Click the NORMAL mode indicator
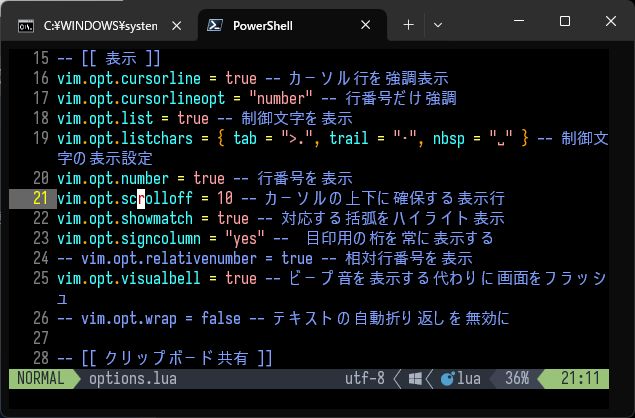Screen dimensions: 635x418 pyautogui.click(x=40, y=379)
